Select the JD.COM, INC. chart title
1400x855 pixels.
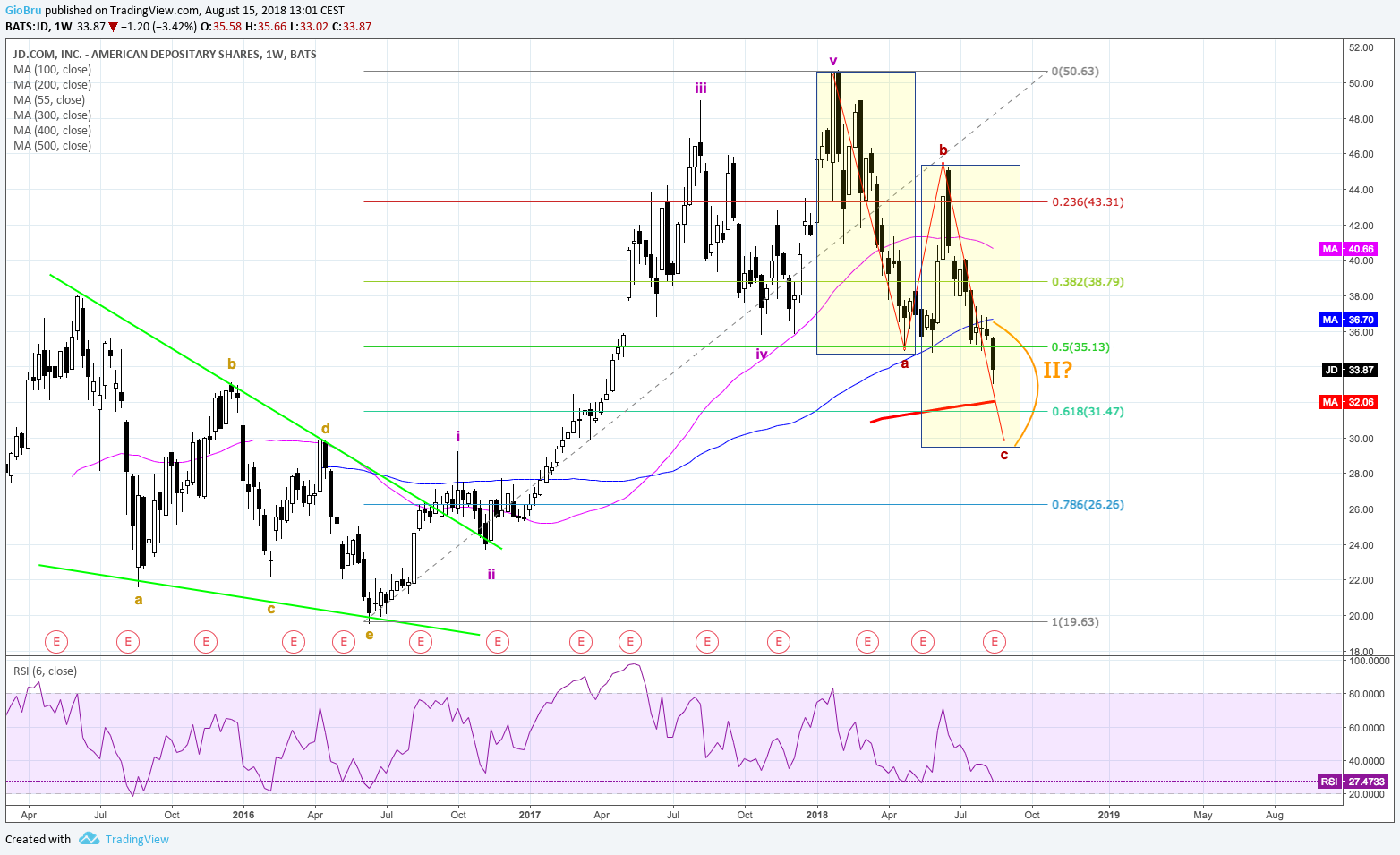click(x=165, y=54)
